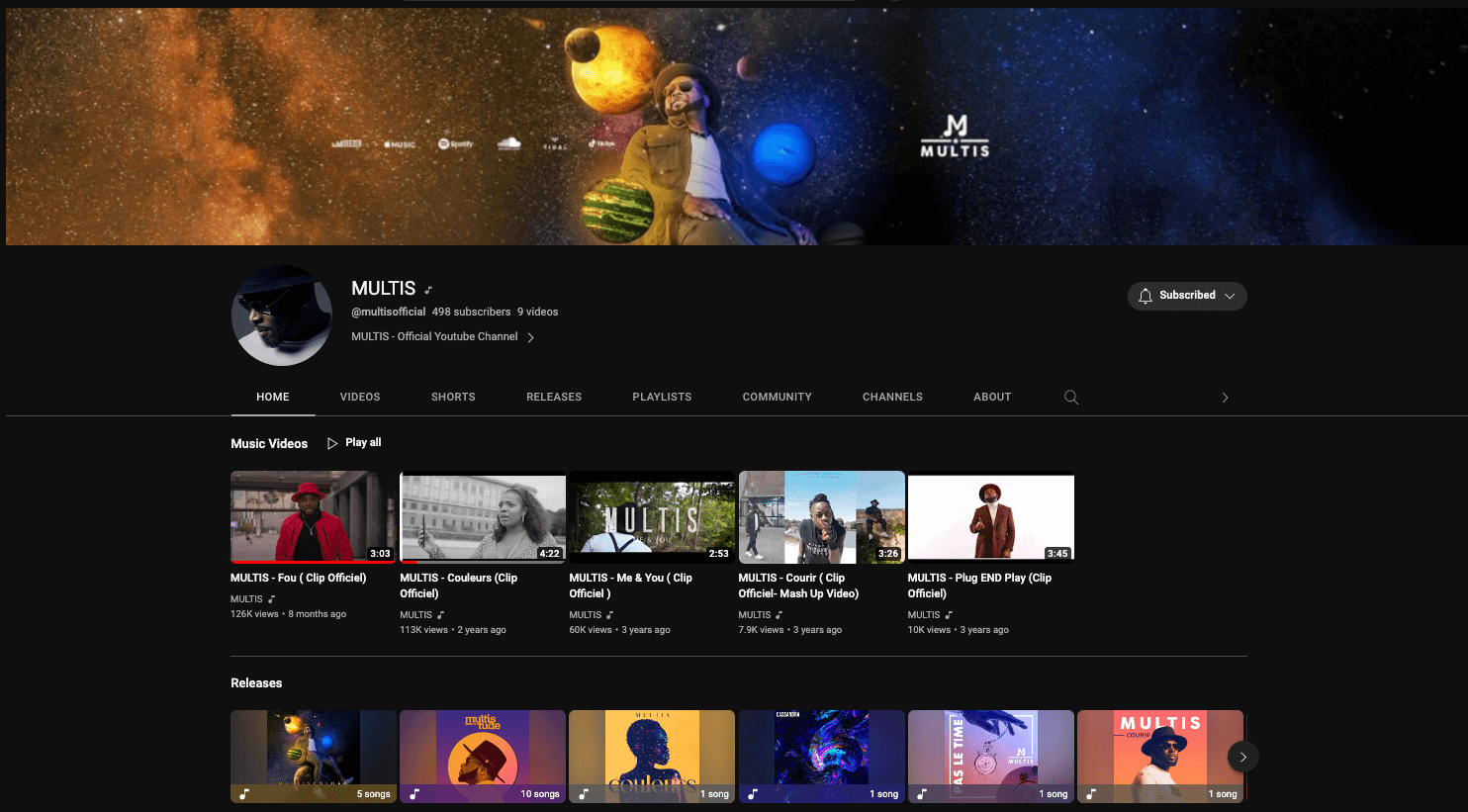Image resolution: width=1468 pixels, height=812 pixels.
Task: Click the SoundCloud logo in banner
Action: click(x=508, y=143)
